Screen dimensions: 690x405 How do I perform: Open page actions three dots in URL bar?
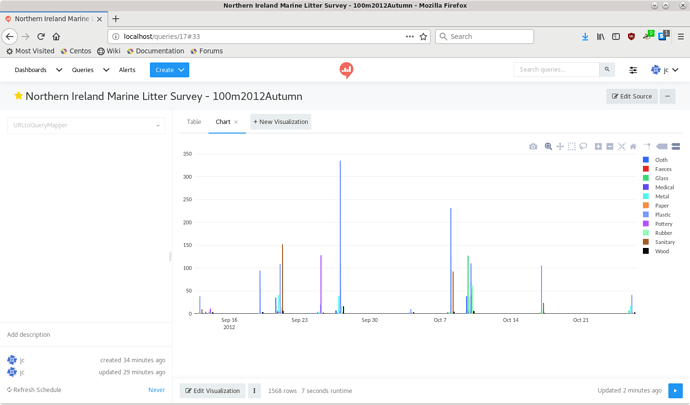point(410,37)
